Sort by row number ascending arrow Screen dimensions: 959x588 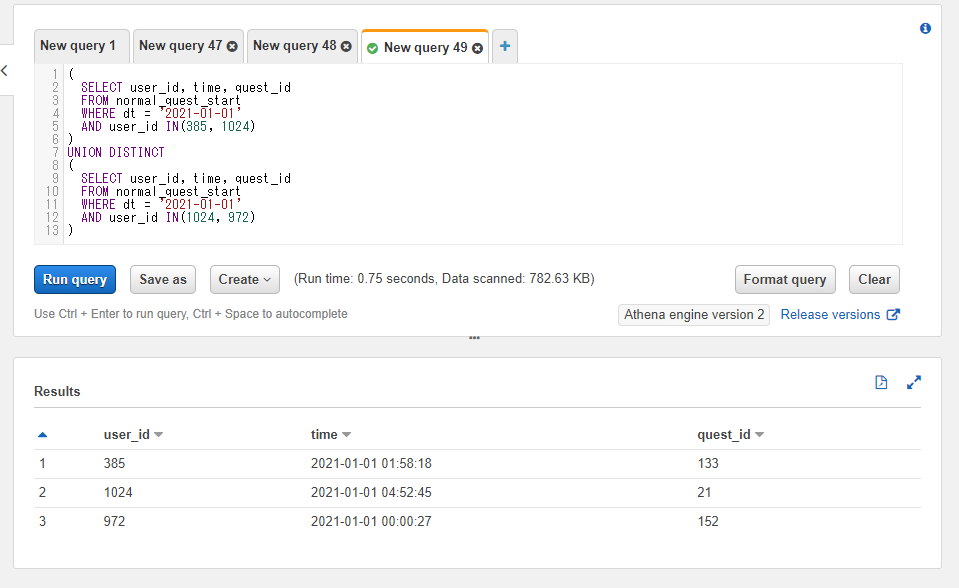[x=42, y=435]
